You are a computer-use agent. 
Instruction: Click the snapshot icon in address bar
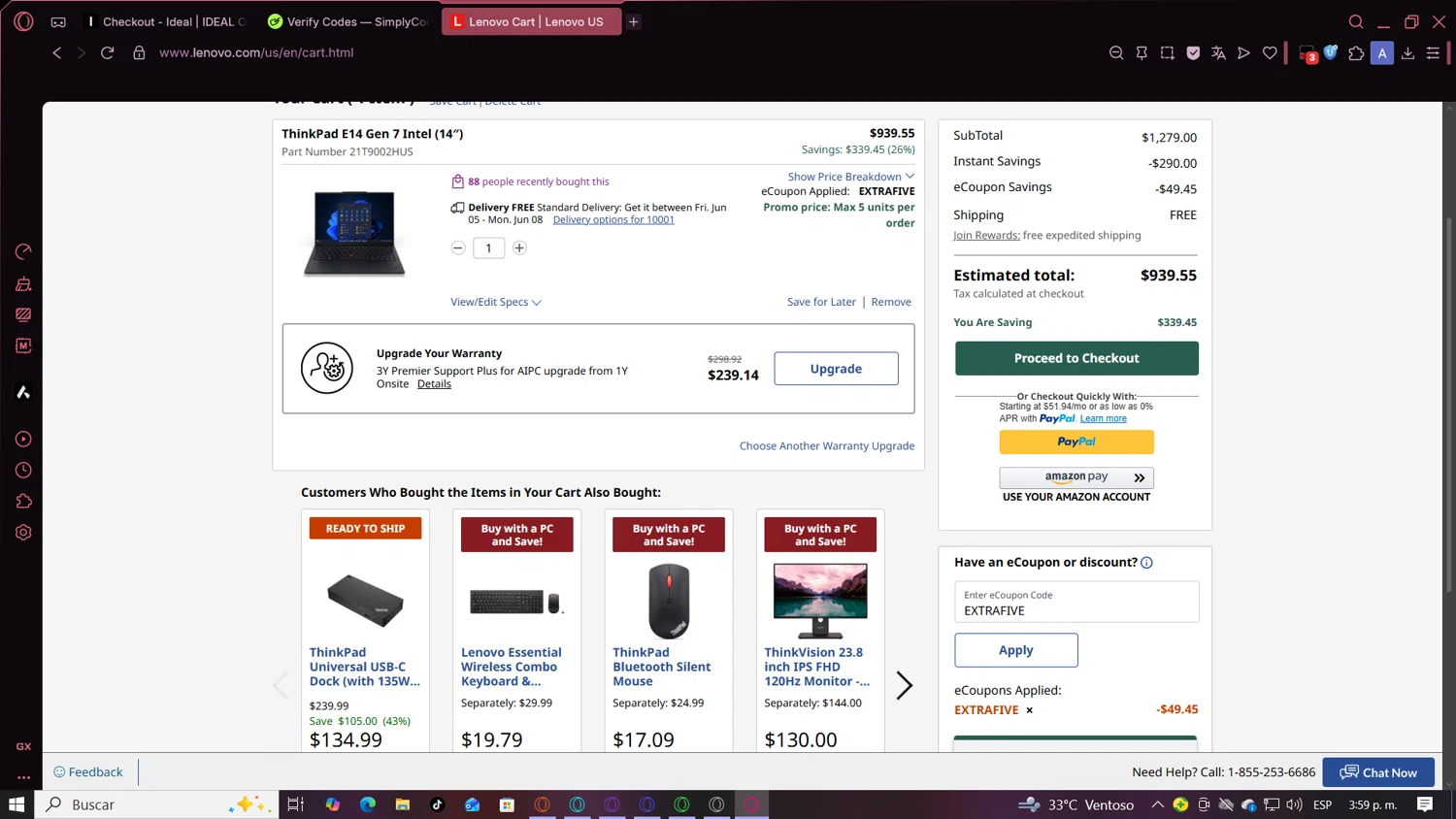click(1168, 53)
